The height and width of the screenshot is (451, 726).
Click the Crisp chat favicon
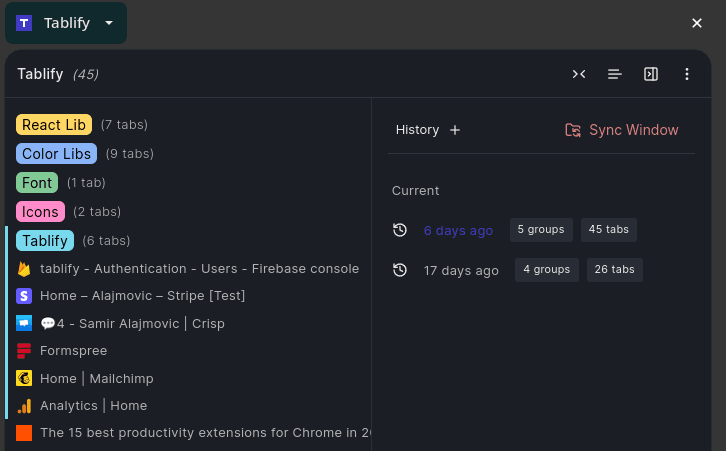click(x=24, y=323)
